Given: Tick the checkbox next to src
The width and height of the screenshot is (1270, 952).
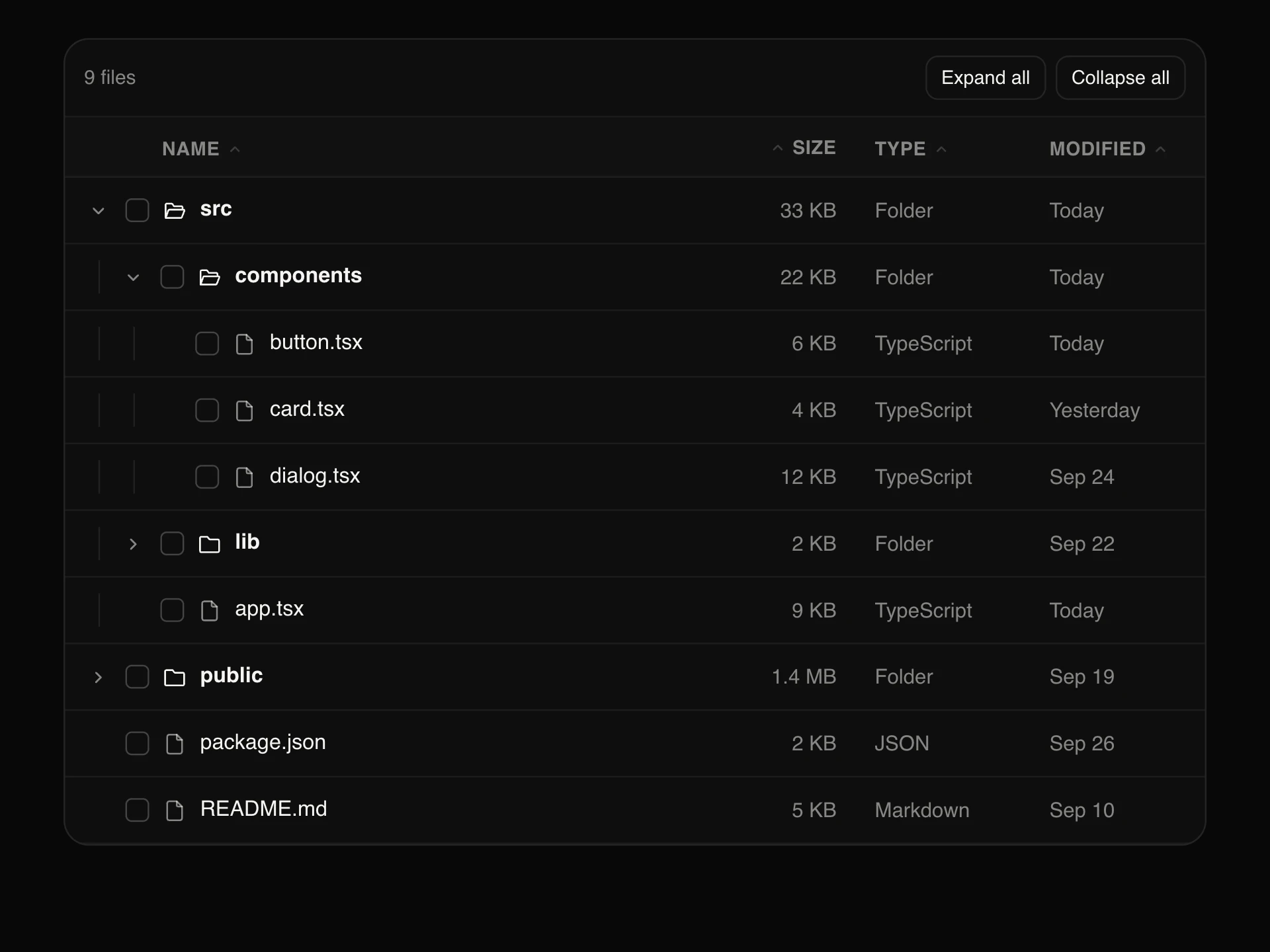Looking at the screenshot, I should point(137,210).
